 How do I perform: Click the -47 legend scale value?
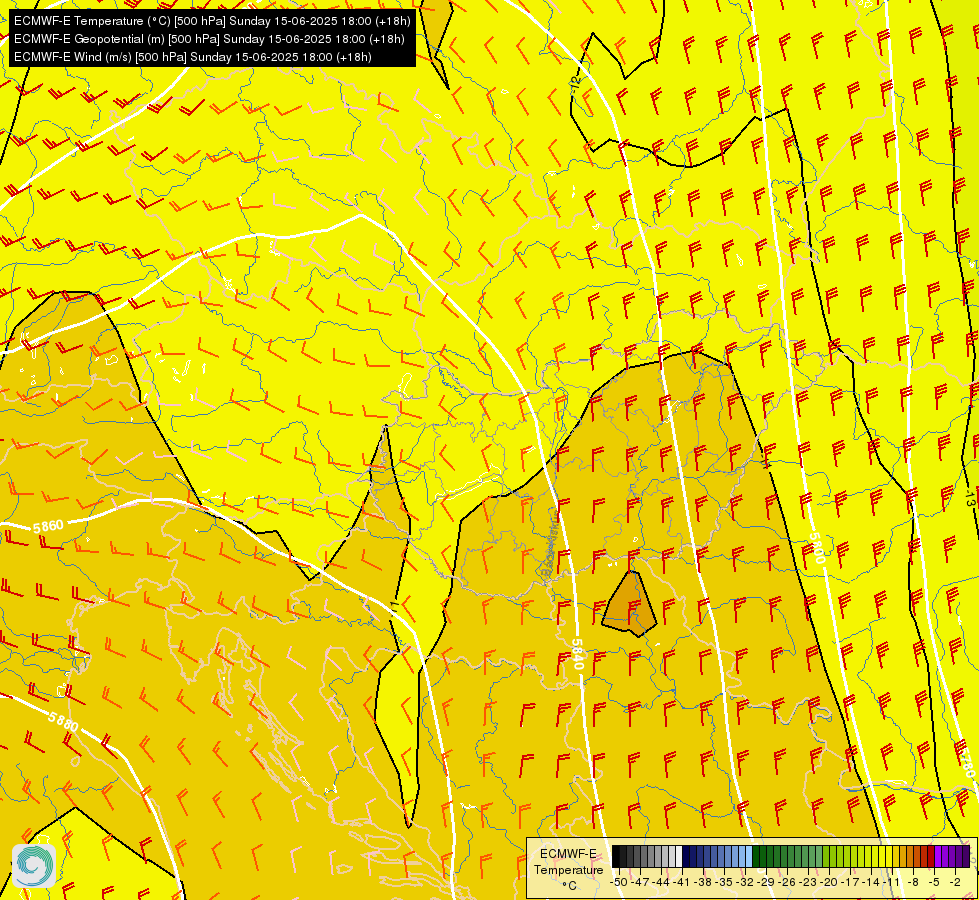coord(640,882)
